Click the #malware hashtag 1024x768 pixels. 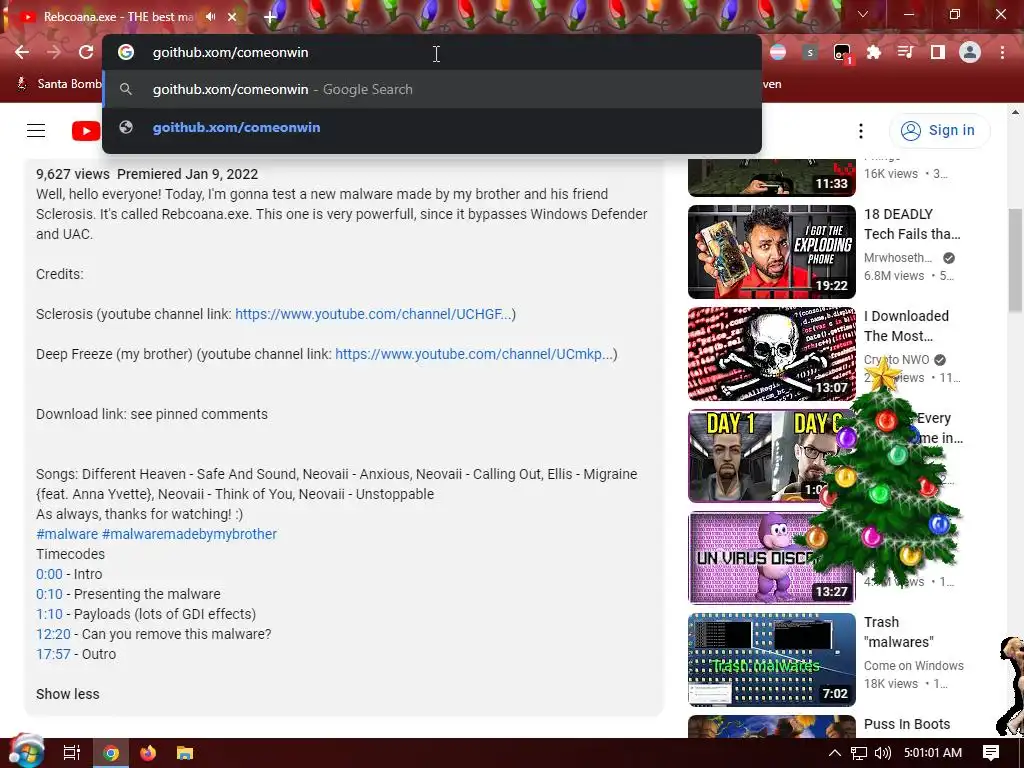67,534
